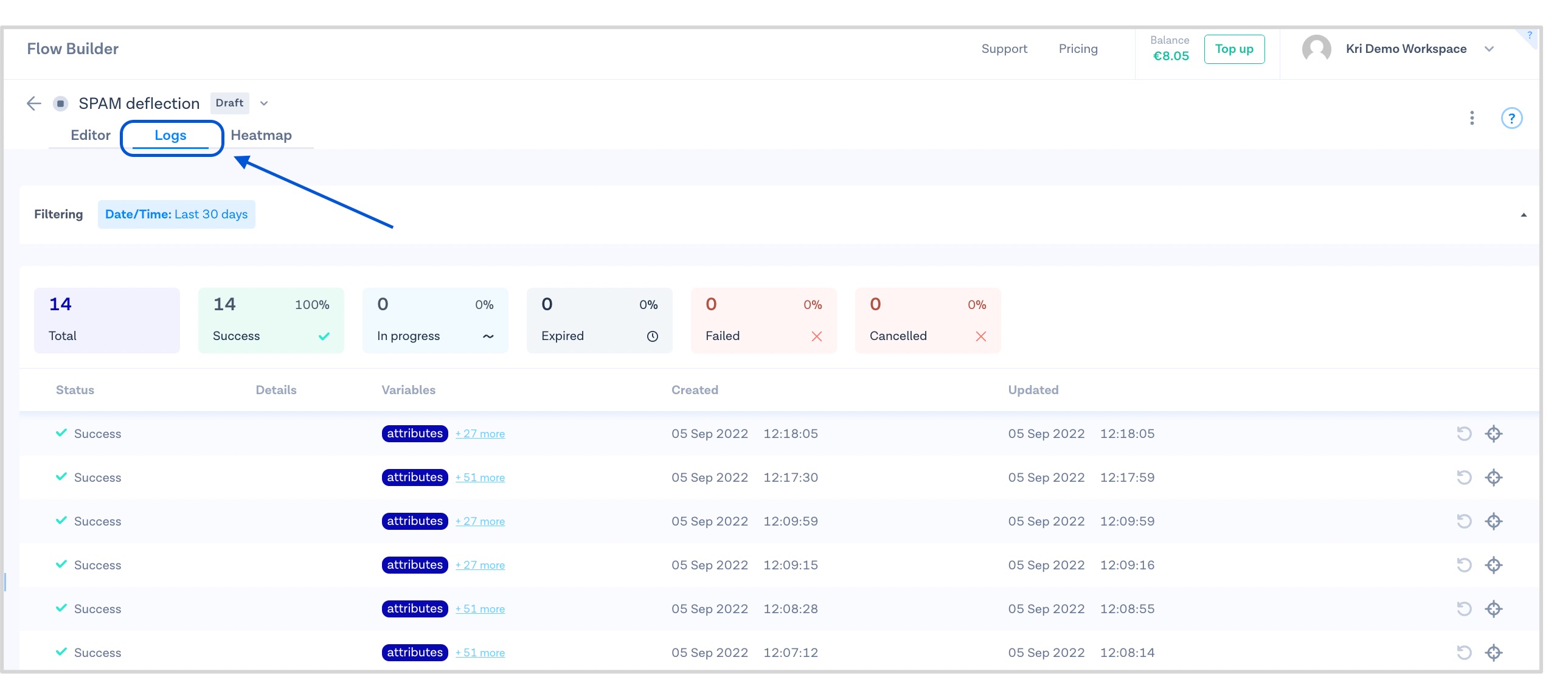Click the stop status icon next to flow name

tap(60, 103)
